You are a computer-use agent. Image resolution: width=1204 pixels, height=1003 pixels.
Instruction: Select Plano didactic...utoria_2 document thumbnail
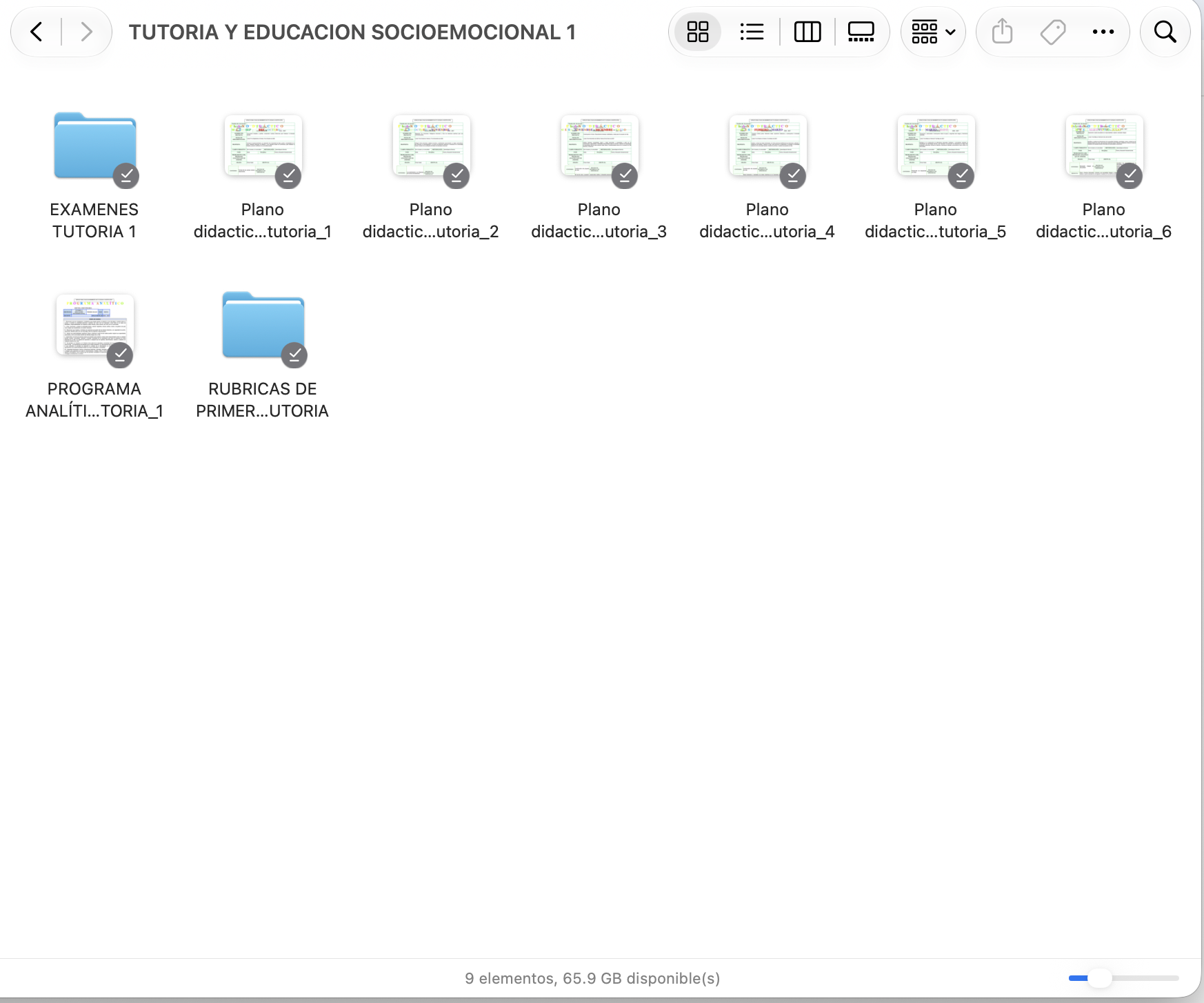(432, 146)
